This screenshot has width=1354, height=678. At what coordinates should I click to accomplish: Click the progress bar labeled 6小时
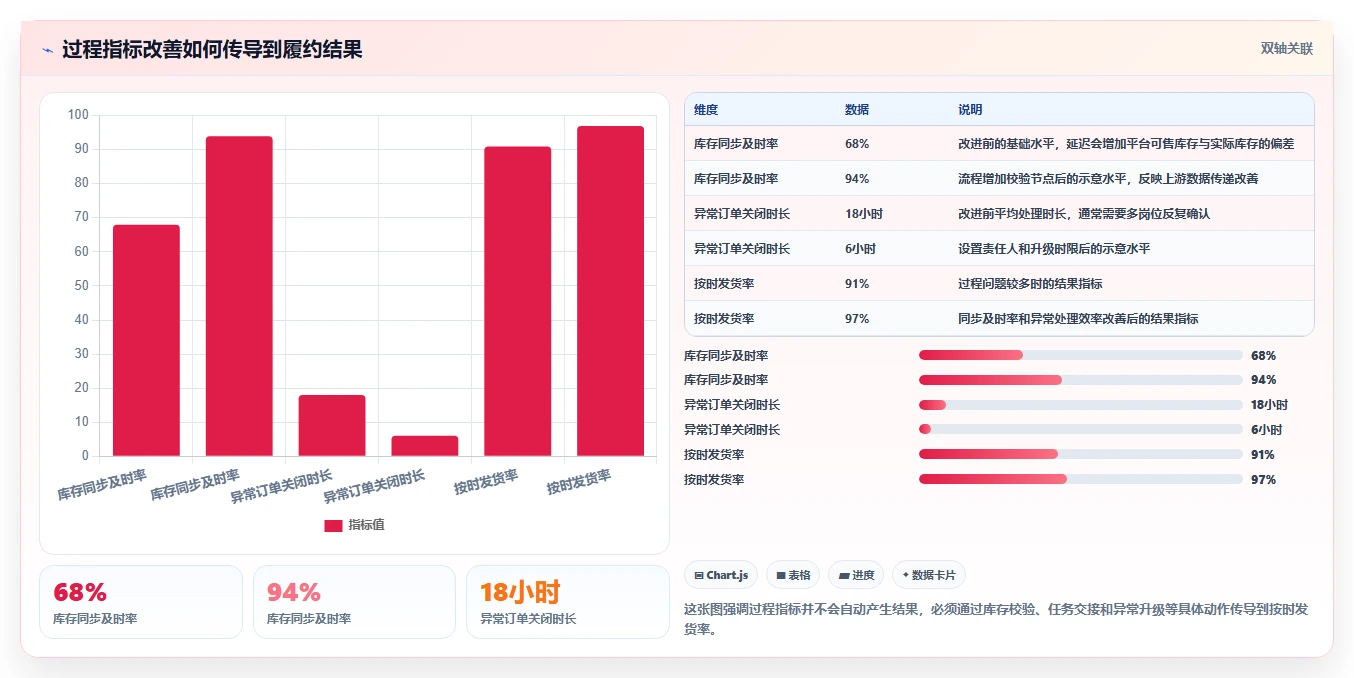click(x=1081, y=430)
